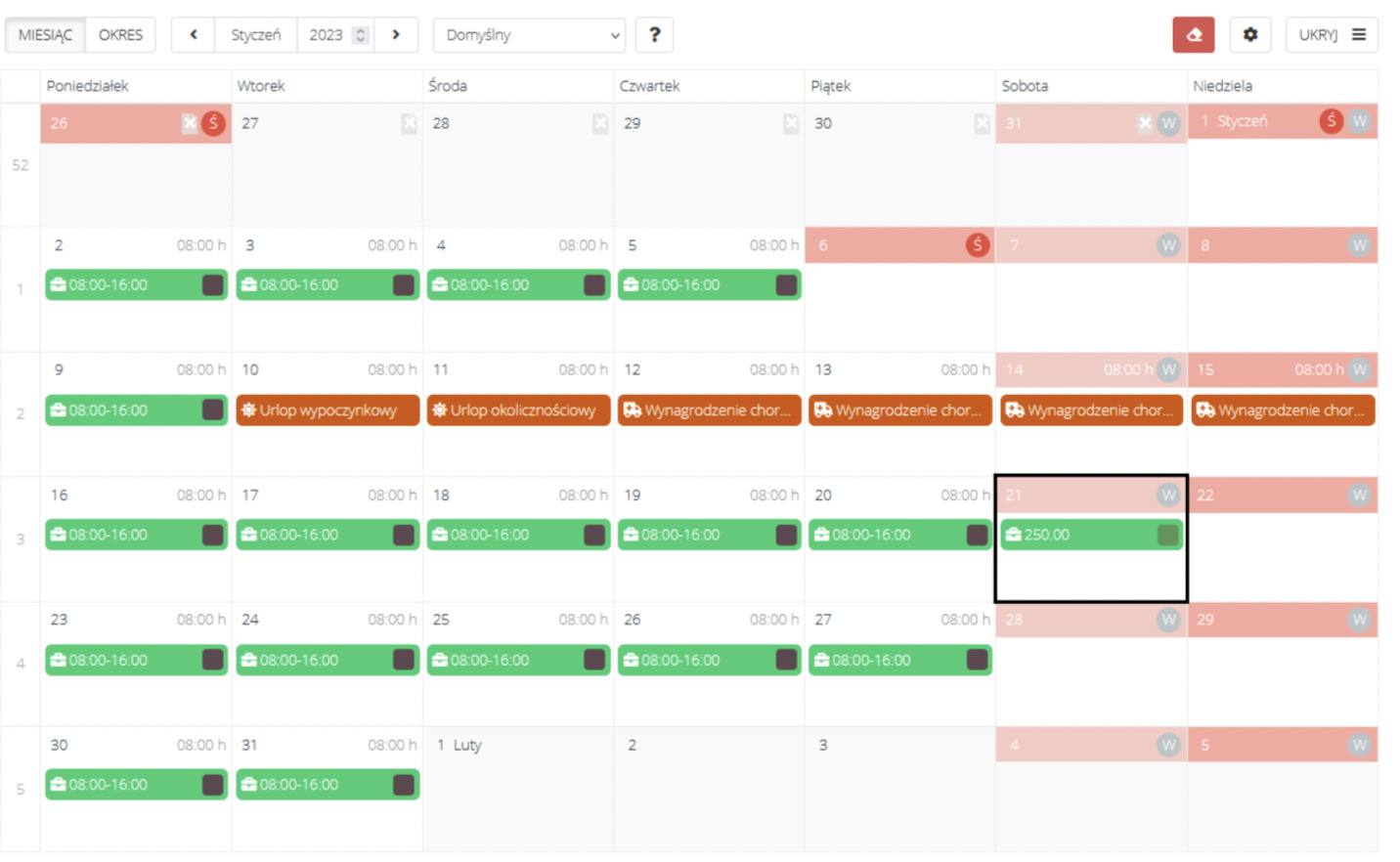Click the X icon on December 27

[409, 124]
